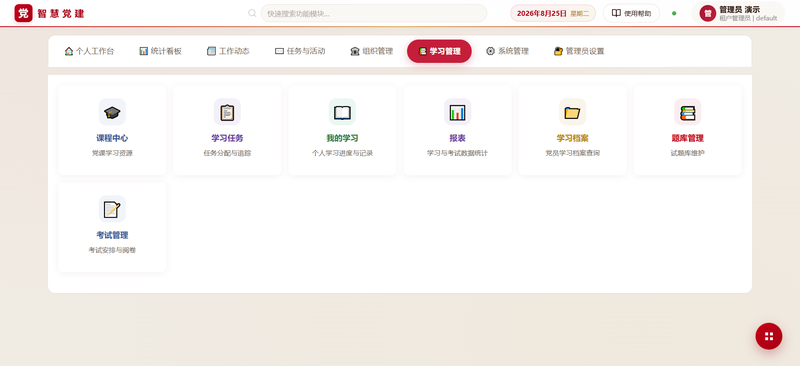This screenshot has height=366, width=800.
Task: Click the lock icon beside 管理员设置
Action: point(558,51)
